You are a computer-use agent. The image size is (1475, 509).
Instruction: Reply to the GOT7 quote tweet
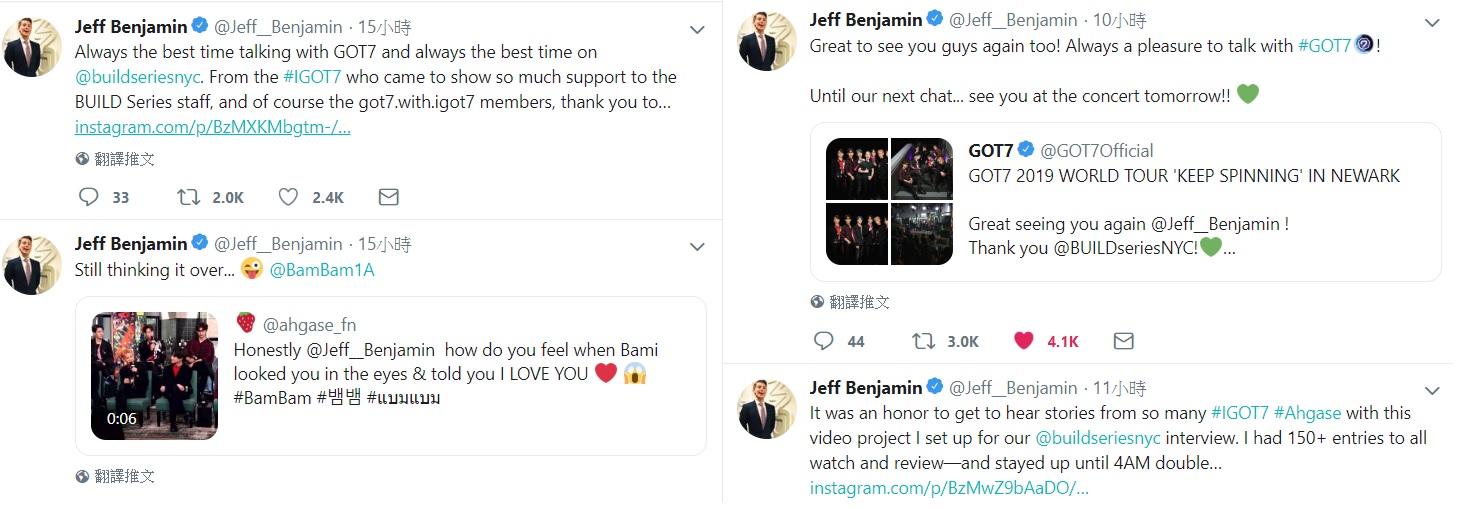click(x=824, y=341)
